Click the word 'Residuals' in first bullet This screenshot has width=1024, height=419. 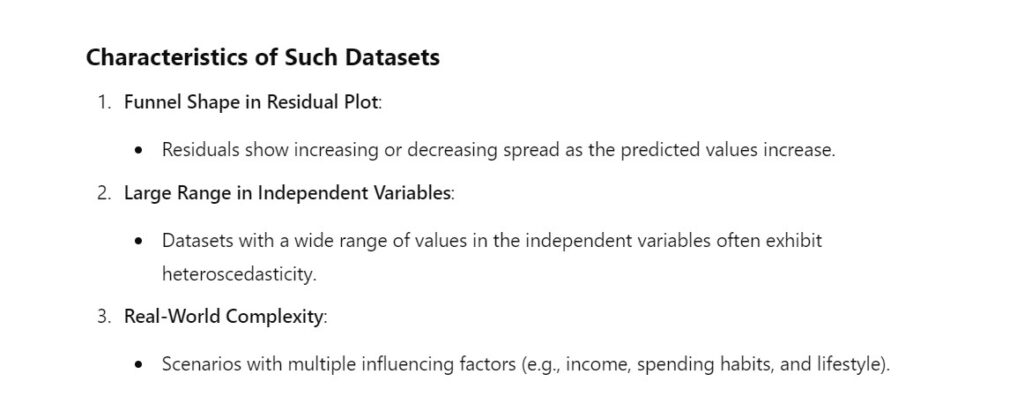(199, 149)
